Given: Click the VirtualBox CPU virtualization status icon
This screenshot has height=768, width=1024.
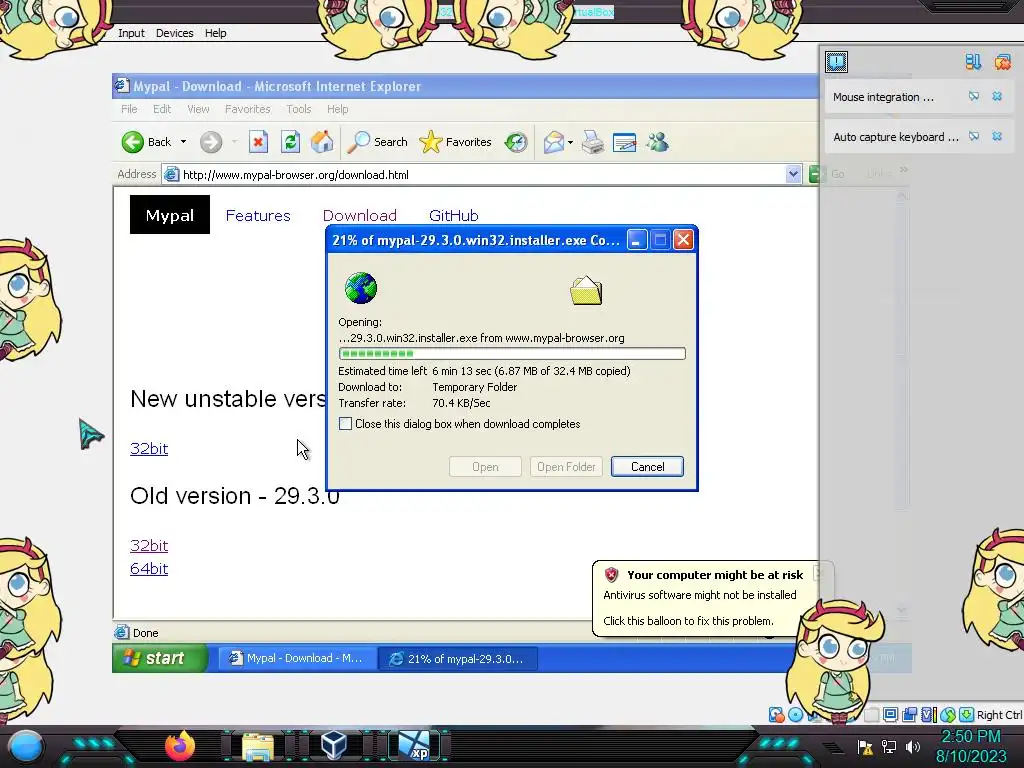Looking at the screenshot, I should coord(928,714).
